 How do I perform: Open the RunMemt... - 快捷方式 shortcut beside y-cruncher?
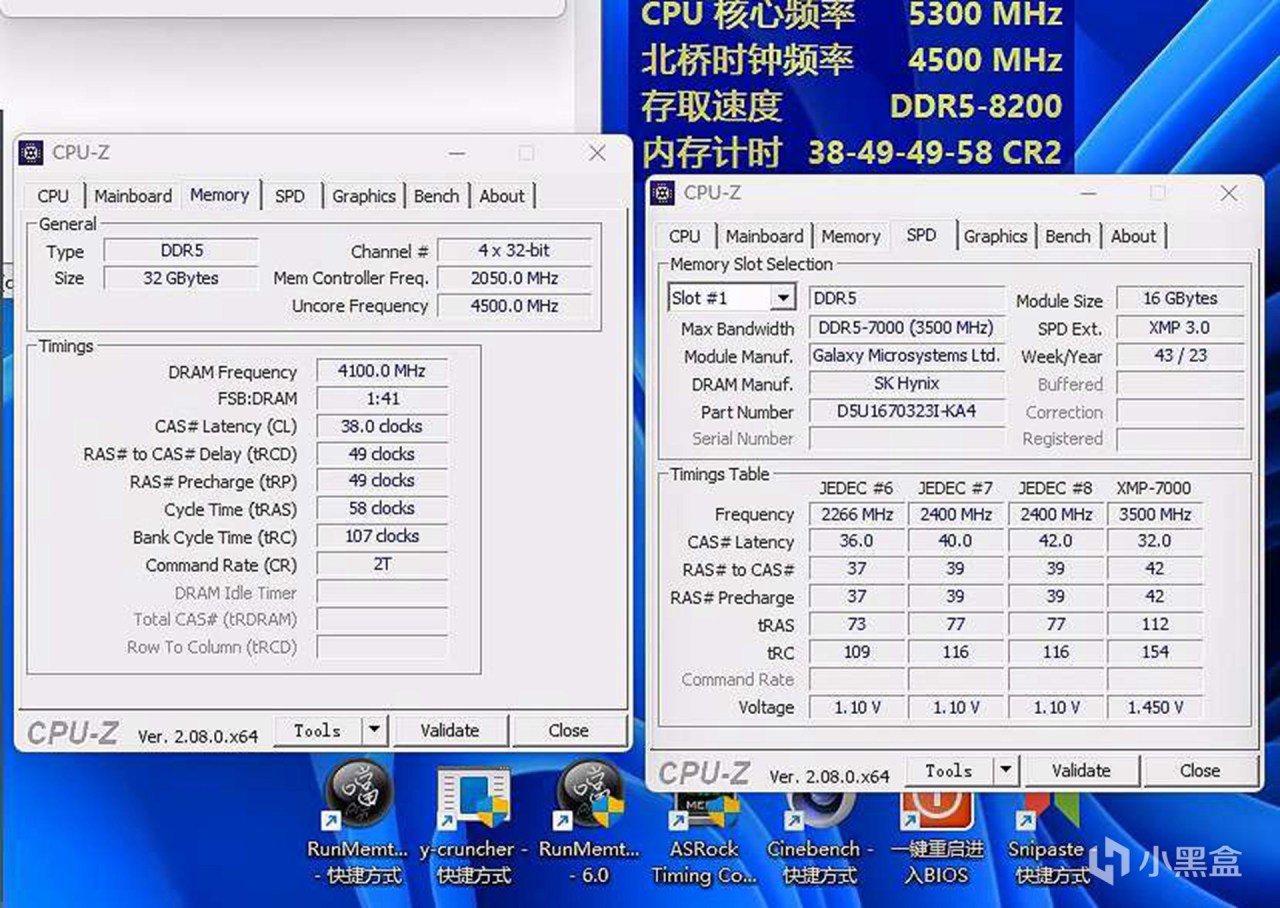tap(357, 824)
